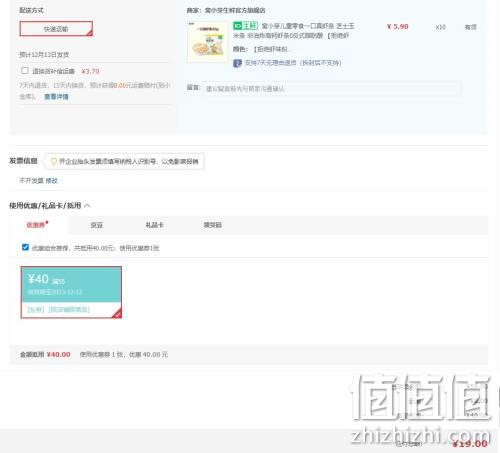Click the 修改 invoice link
The height and width of the screenshot is (453, 500).
(x=51, y=181)
